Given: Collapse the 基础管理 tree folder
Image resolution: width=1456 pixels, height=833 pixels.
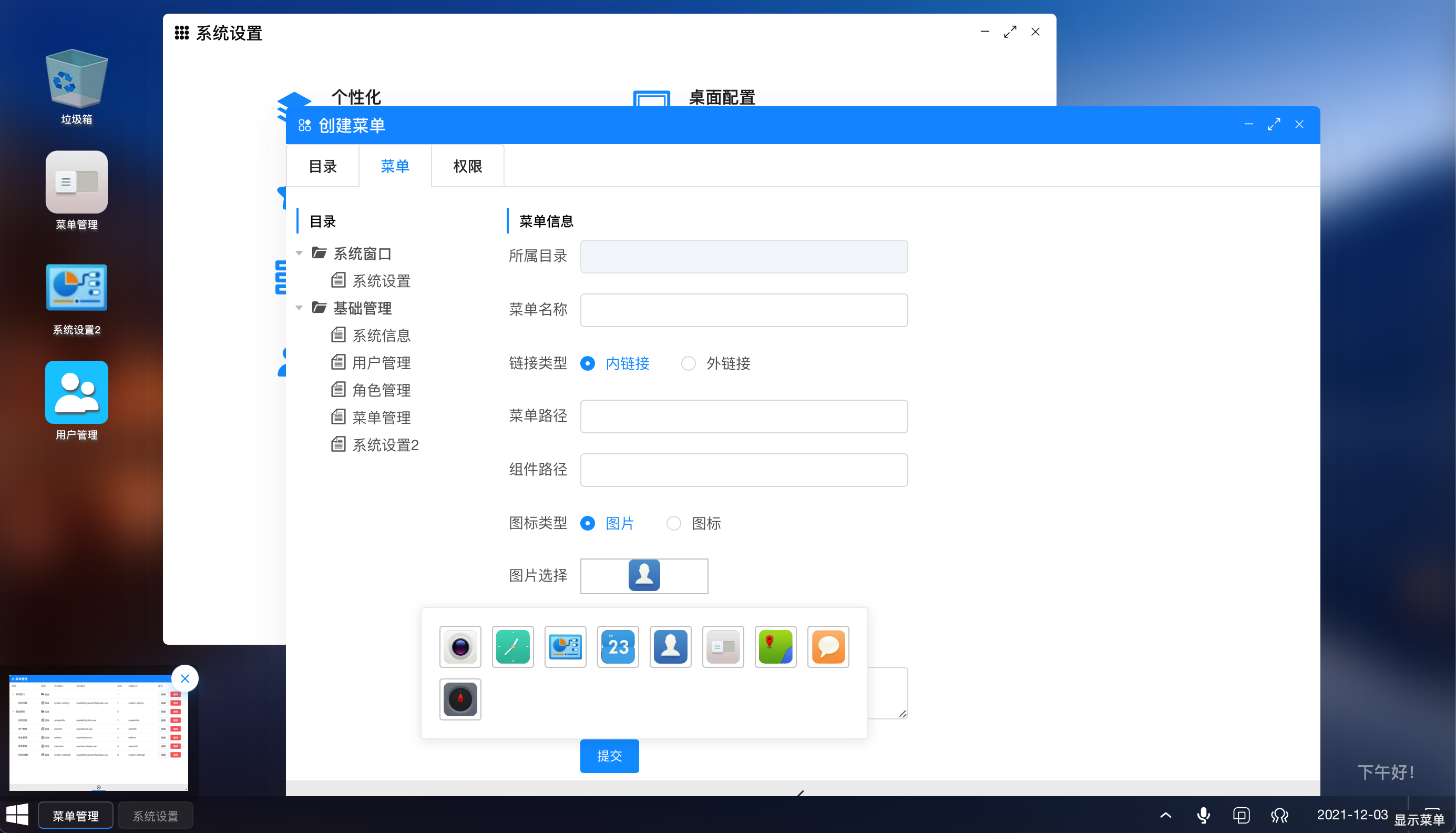Looking at the screenshot, I should tap(299, 308).
